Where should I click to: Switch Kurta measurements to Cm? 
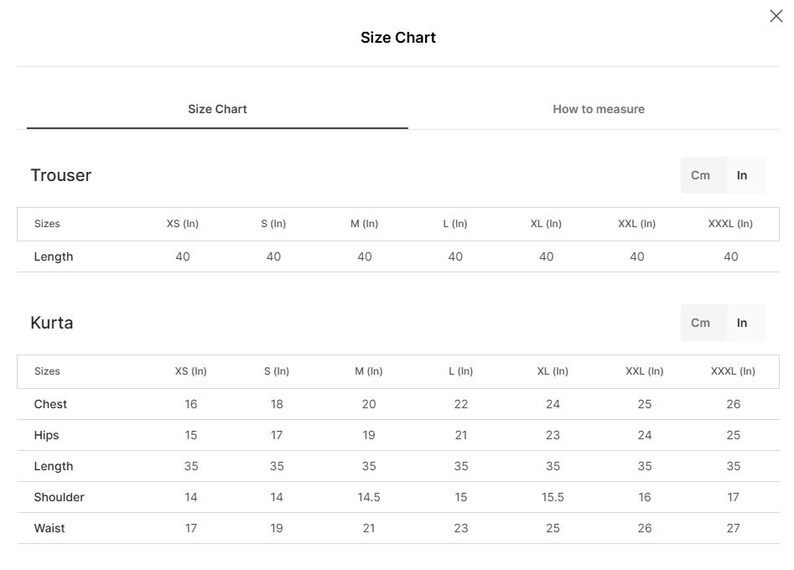(x=700, y=323)
